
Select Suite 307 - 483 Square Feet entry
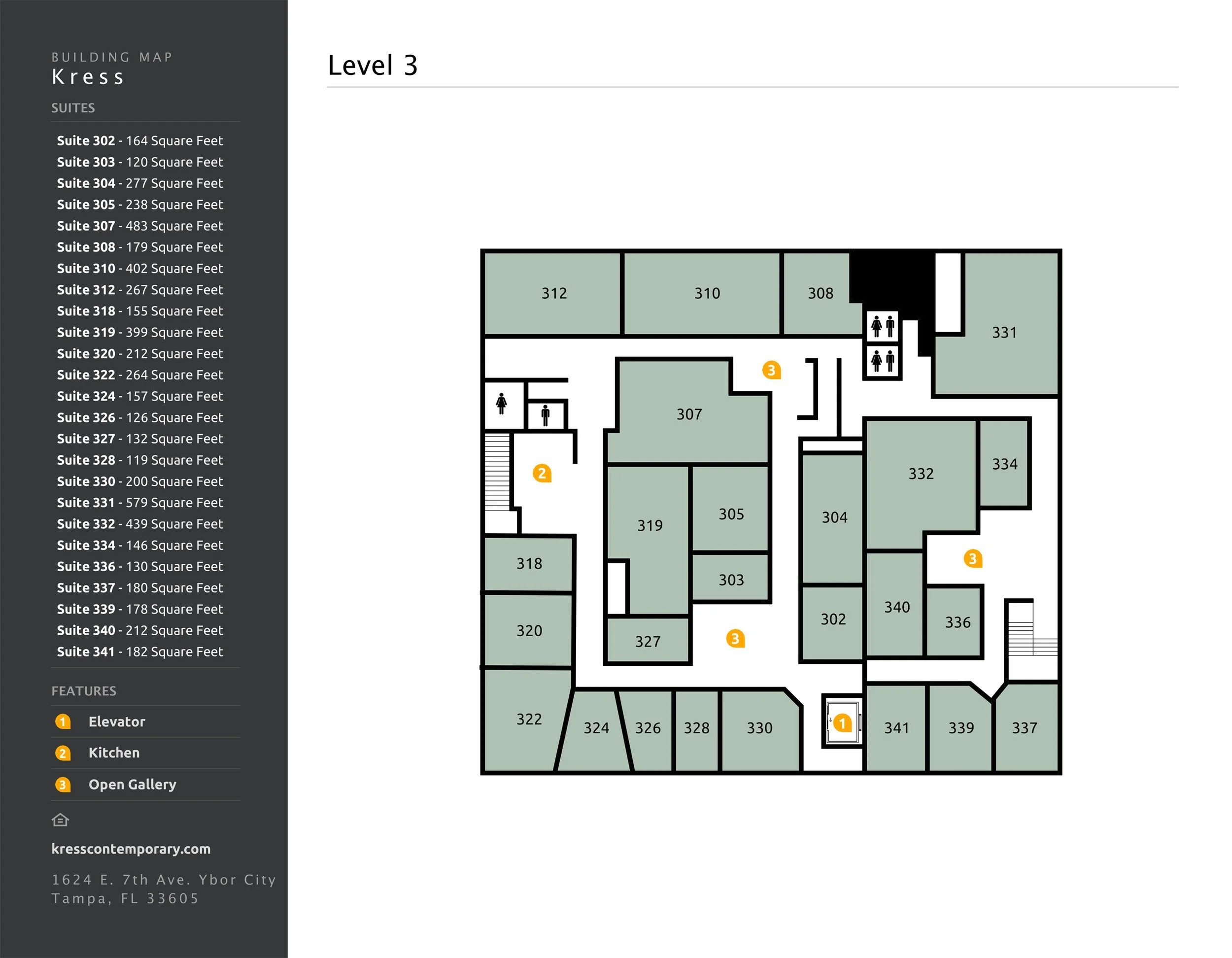140,226
